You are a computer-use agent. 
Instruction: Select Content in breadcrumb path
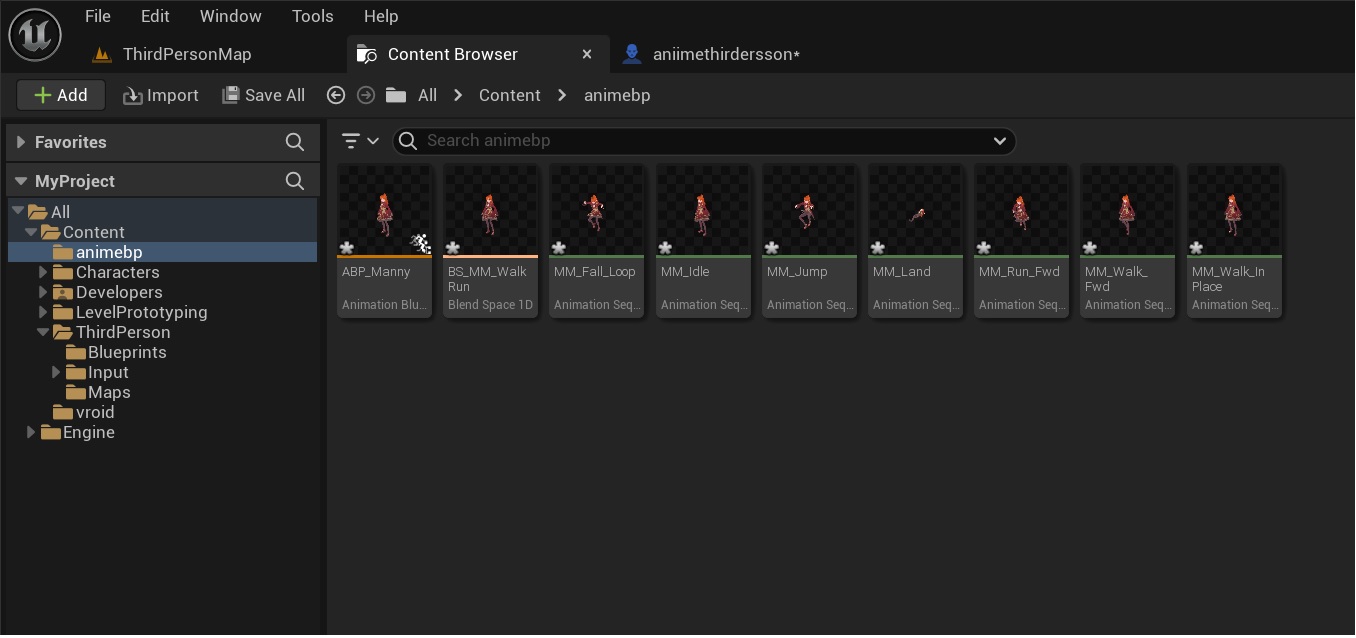[509, 95]
